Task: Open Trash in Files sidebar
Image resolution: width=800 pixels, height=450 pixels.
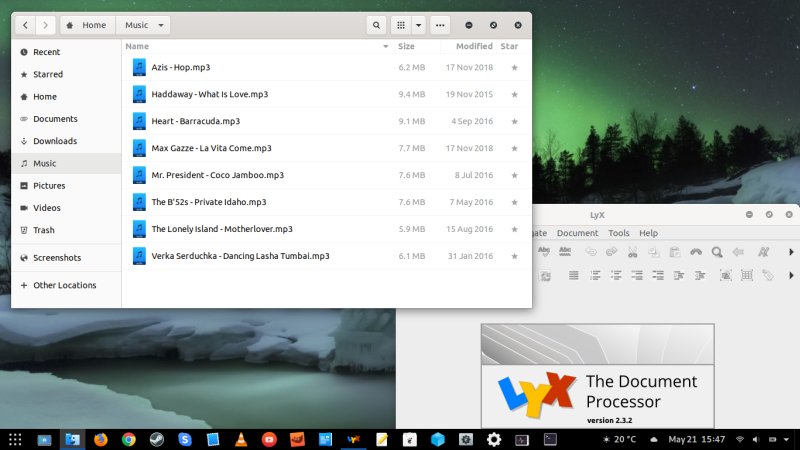Action: 66,230
